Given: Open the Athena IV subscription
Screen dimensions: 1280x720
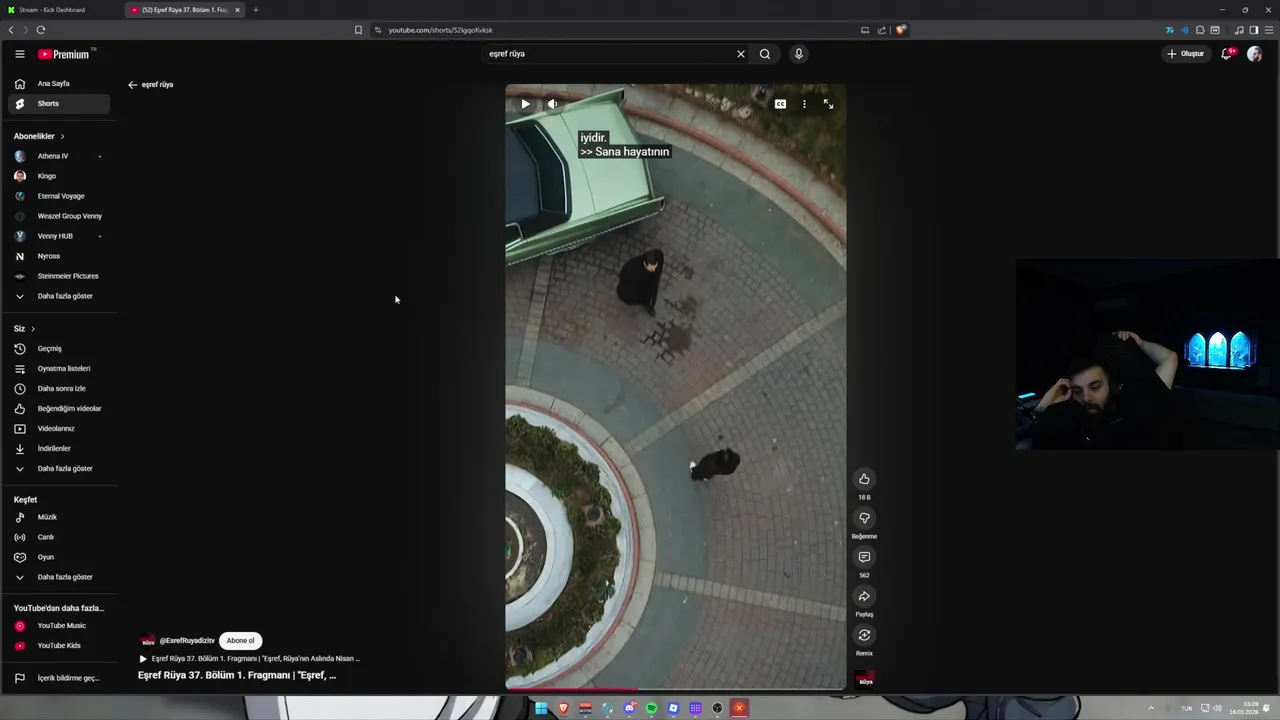Looking at the screenshot, I should click(60, 156).
